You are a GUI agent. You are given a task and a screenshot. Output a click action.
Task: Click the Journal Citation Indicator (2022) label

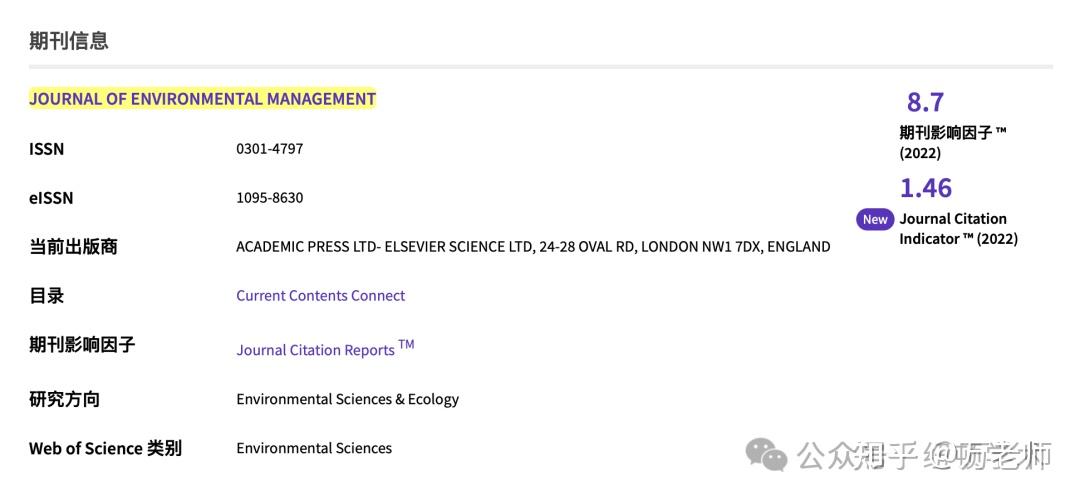tap(958, 229)
